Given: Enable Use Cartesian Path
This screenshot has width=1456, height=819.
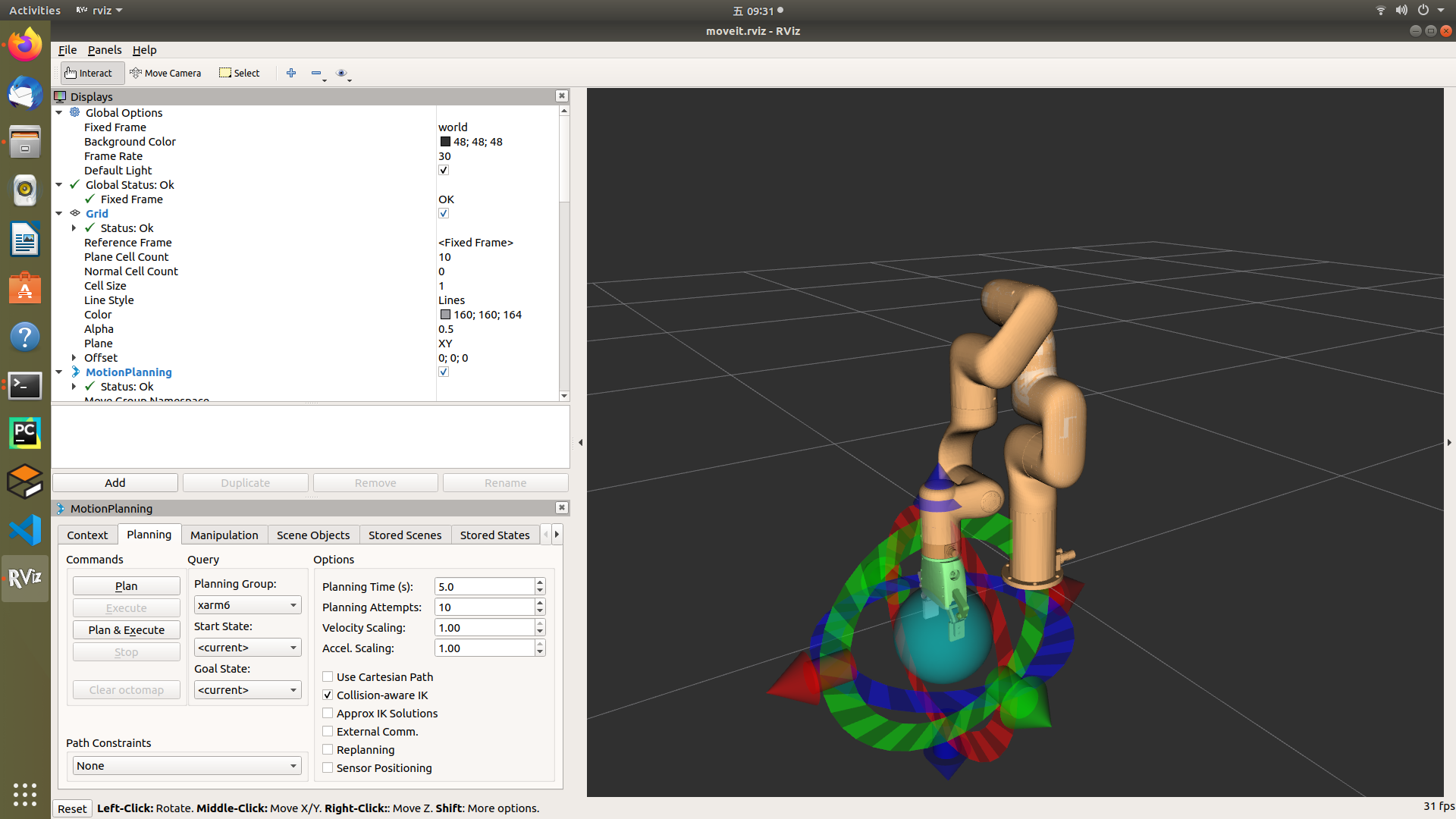Looking at the screenshot, I should (328, 676).
